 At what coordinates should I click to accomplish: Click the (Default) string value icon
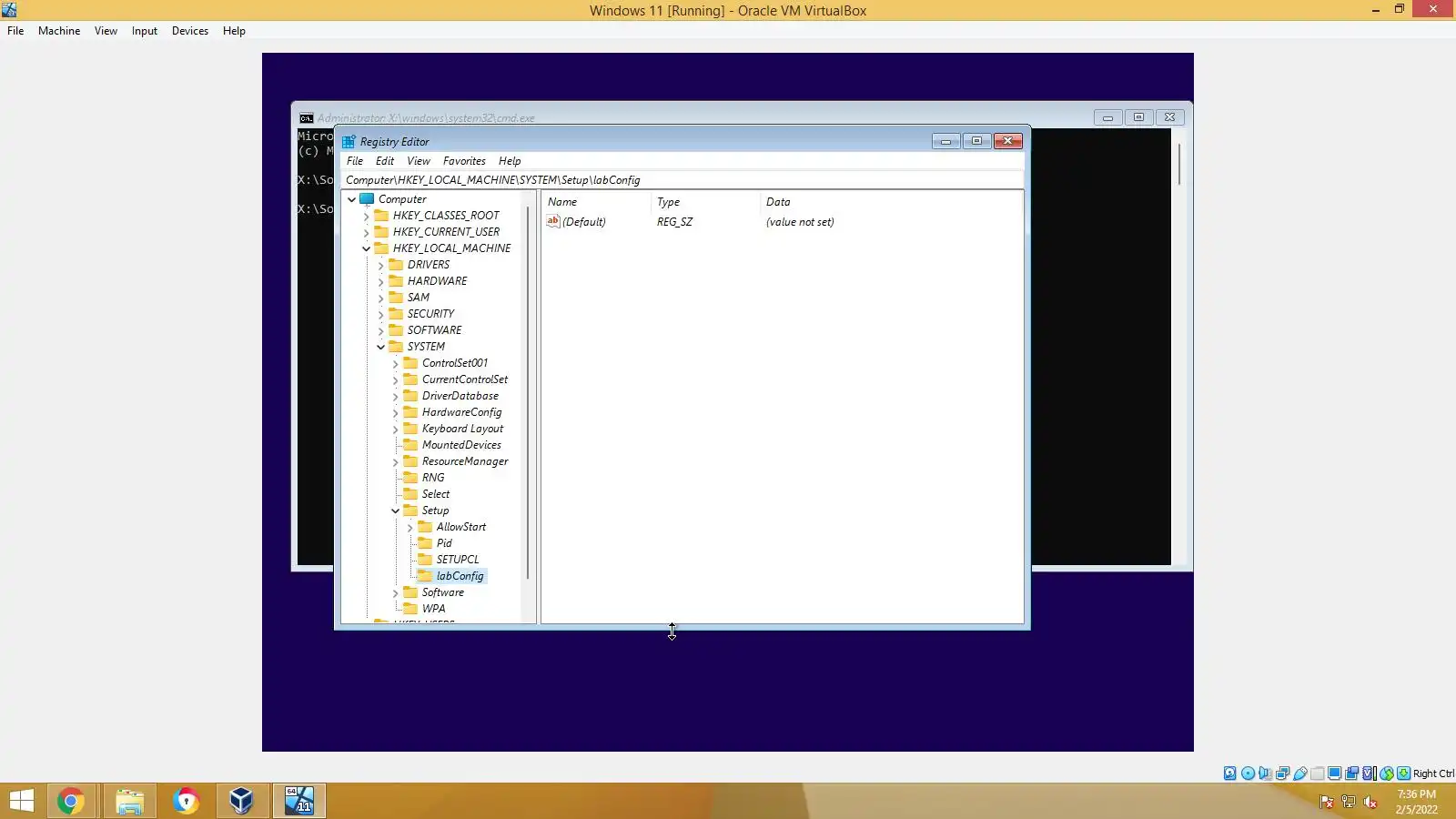(552, 221)
